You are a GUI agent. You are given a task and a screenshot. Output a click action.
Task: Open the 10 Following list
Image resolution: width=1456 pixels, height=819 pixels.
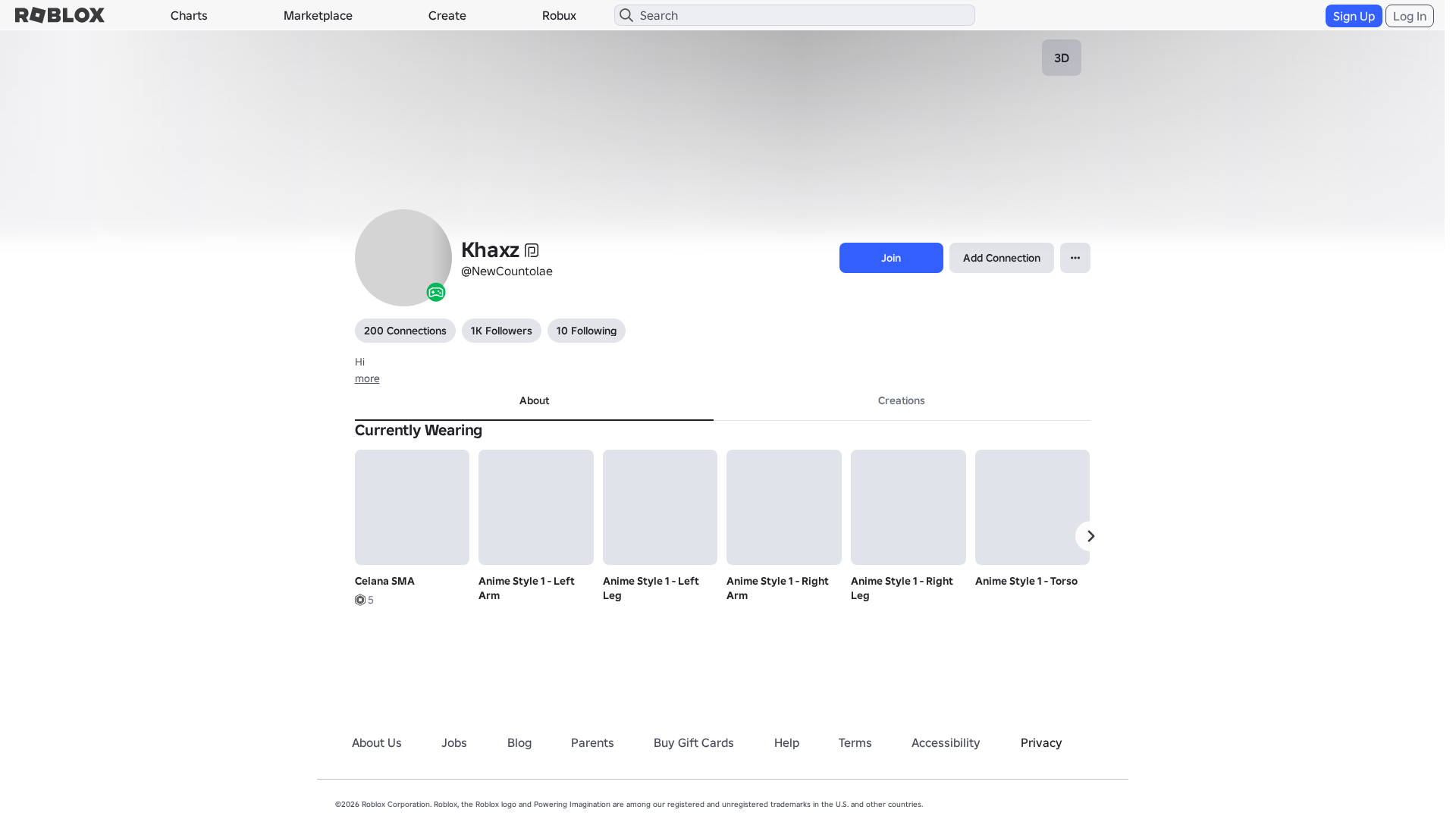pyautogui.click(x=586, y=331)
